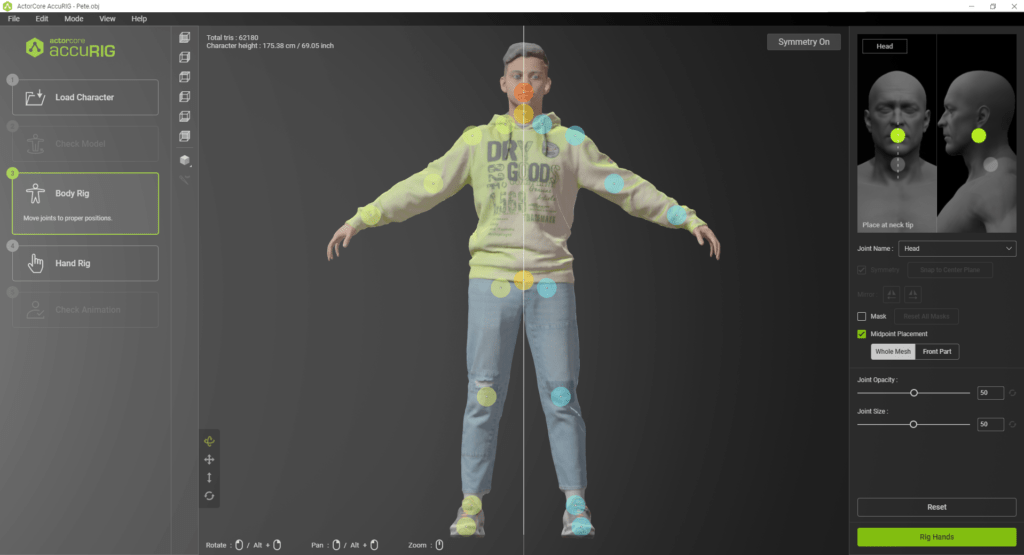Open the Joint Name dropdown
The width and height of the screenshot is (1024, 555).
pyautogui.click(x=957, y=248)
